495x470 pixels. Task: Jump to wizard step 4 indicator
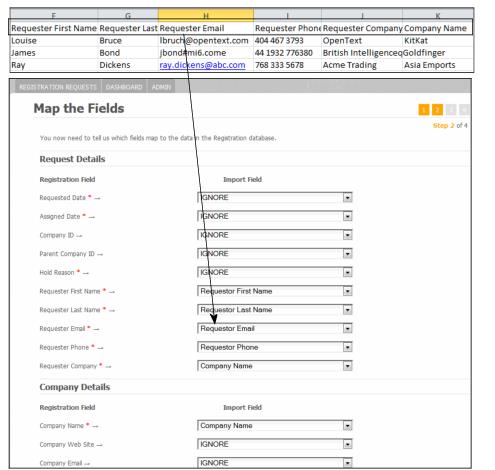tap(464, 109)
